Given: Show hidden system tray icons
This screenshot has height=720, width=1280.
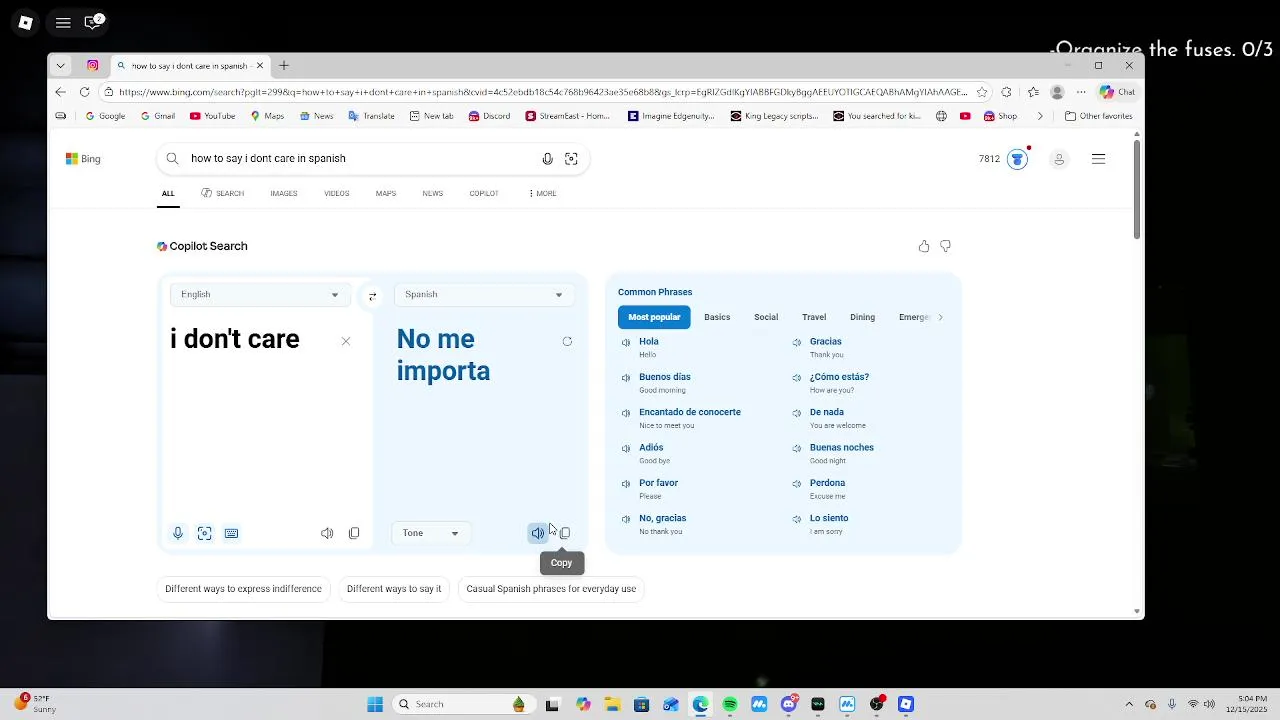Looking at the screenshot, I should click(1129, 704).
